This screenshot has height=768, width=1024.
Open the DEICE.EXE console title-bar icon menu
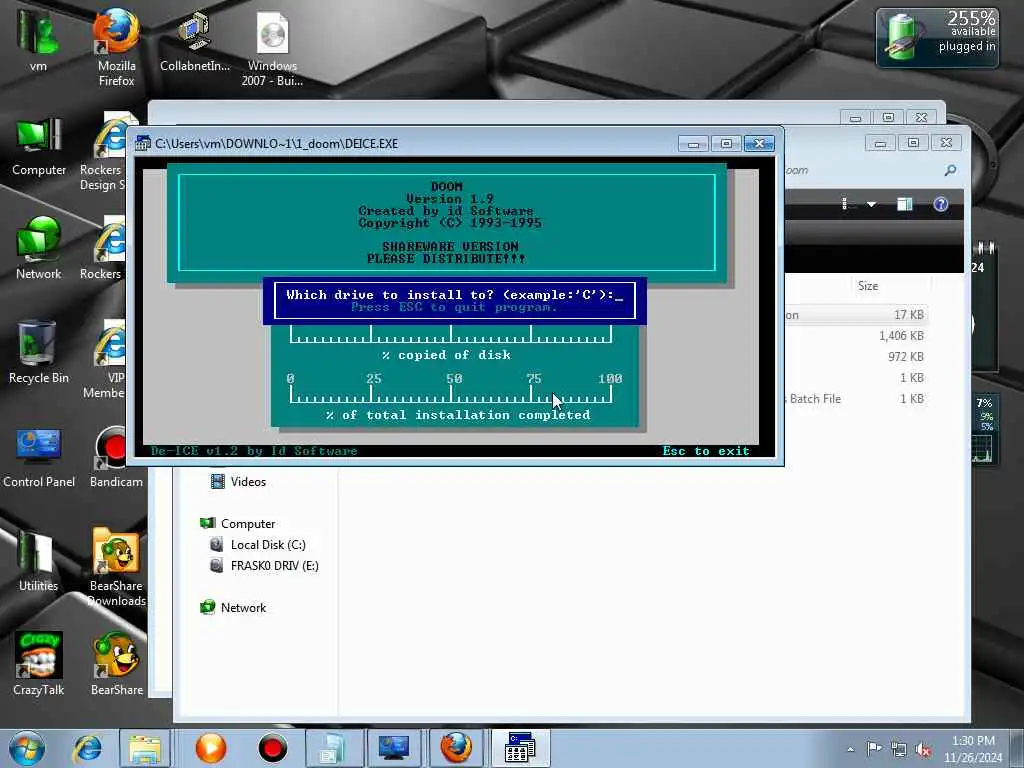pyautogui.click(x=143, y=143)
